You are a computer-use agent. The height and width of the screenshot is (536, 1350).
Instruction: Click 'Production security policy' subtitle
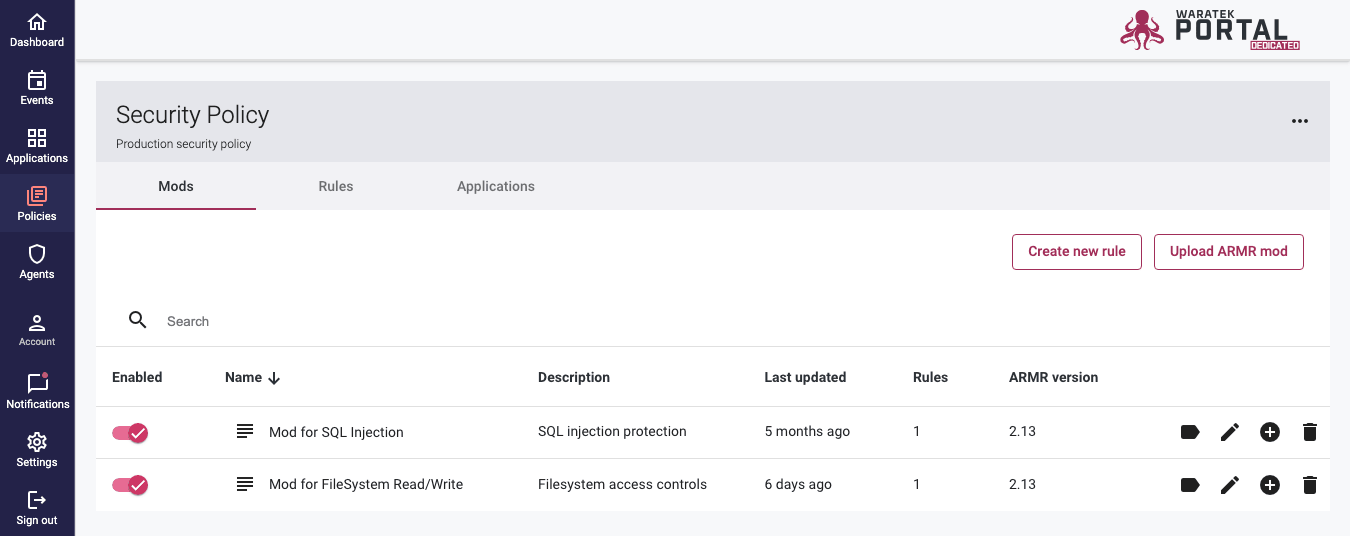point(183,144)
